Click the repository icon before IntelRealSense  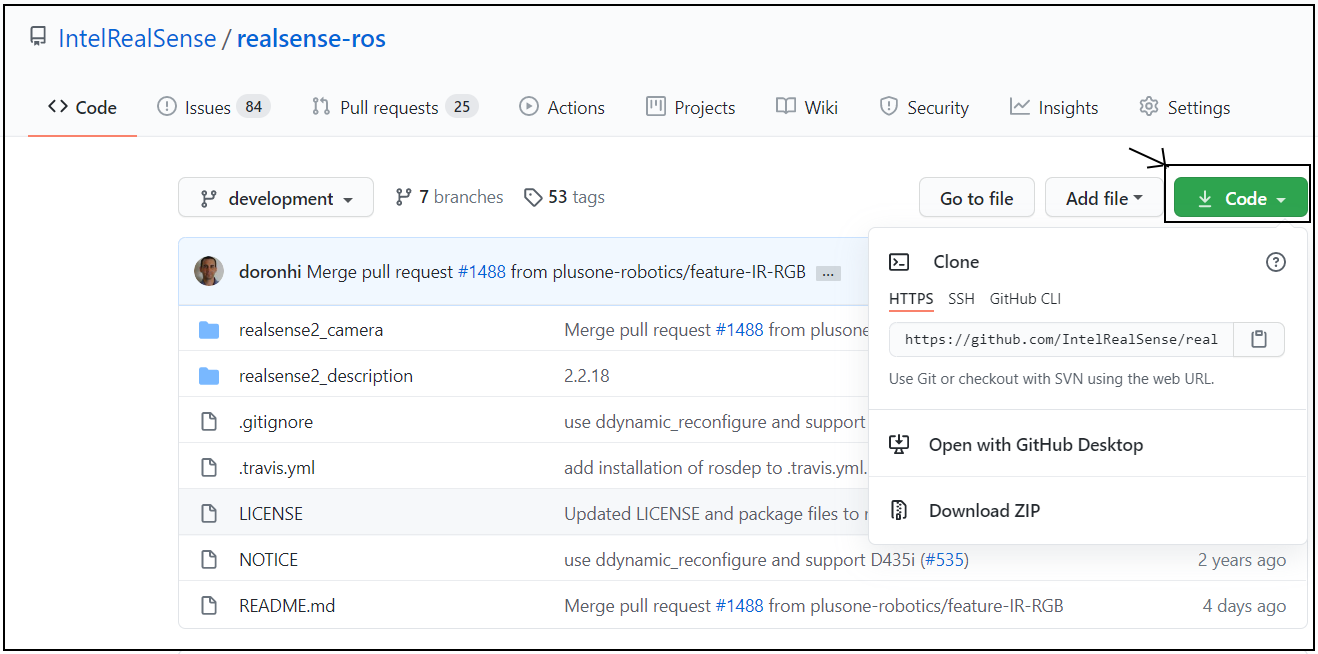37,36
